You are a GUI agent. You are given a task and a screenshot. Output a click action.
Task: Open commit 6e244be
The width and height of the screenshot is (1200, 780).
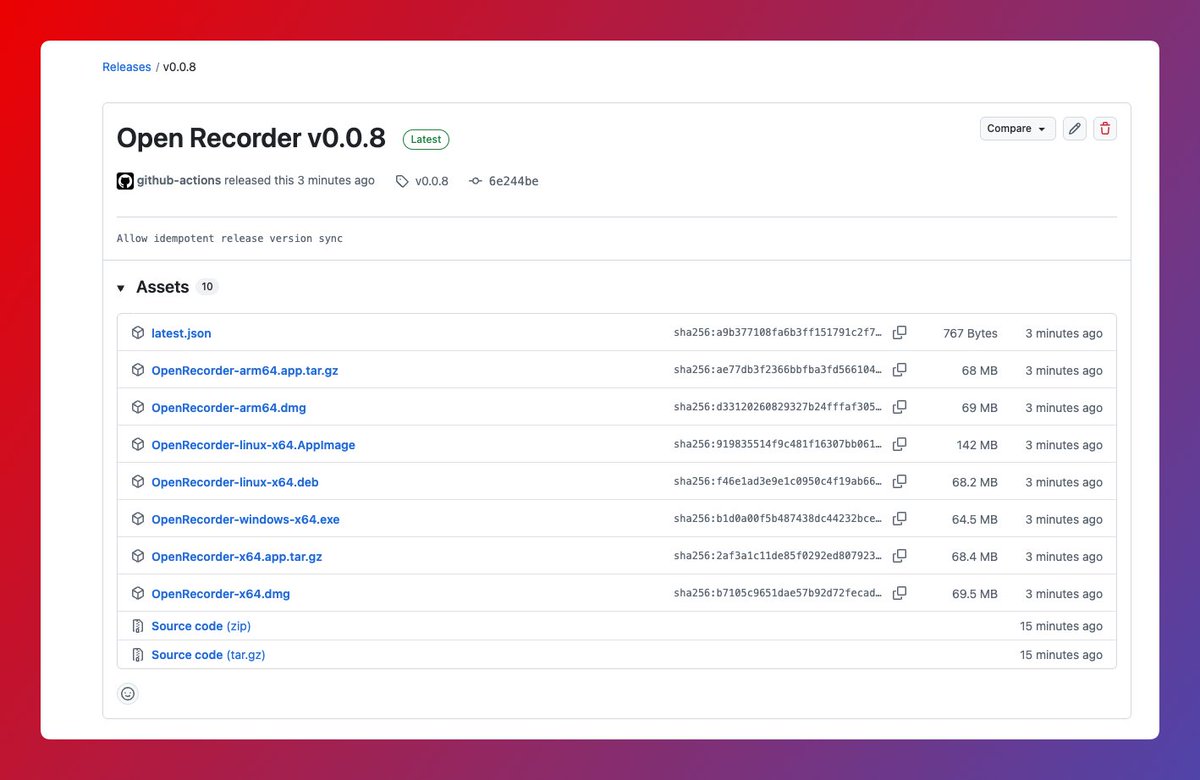click(x=514, y=182)
